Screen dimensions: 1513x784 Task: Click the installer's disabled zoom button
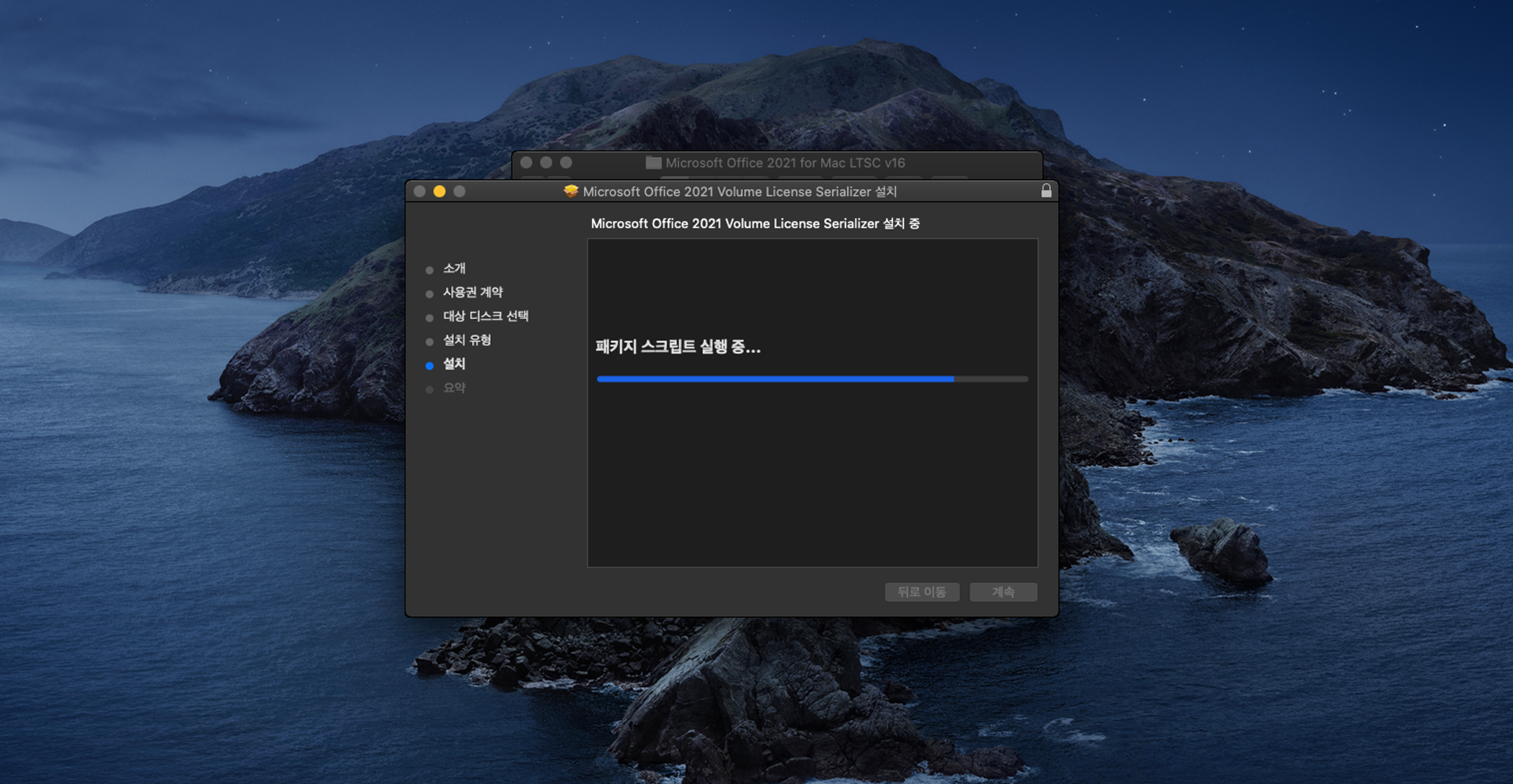459,191
